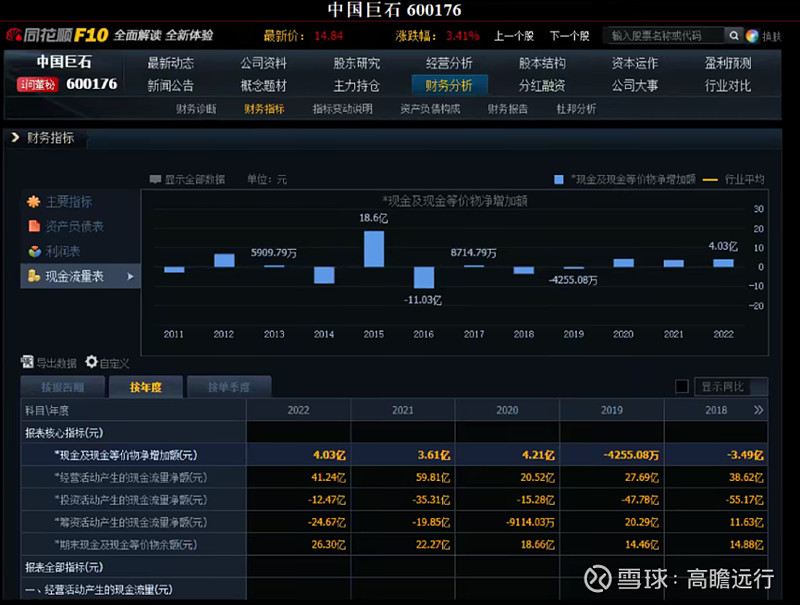Click the 换肤 skin link
Image resolution: width=800 pixels, height=605 pixels.
click(771, 36)
